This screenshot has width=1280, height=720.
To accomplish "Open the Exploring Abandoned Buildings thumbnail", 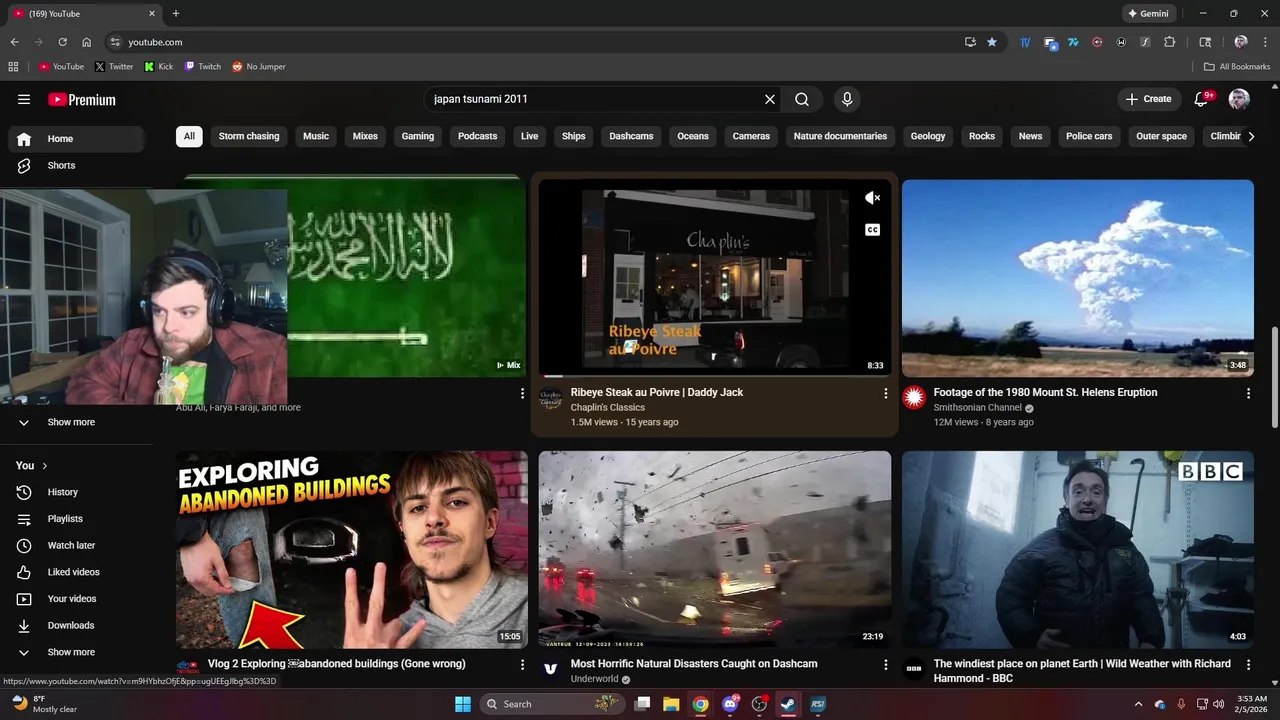I will (x=352, y=549).
